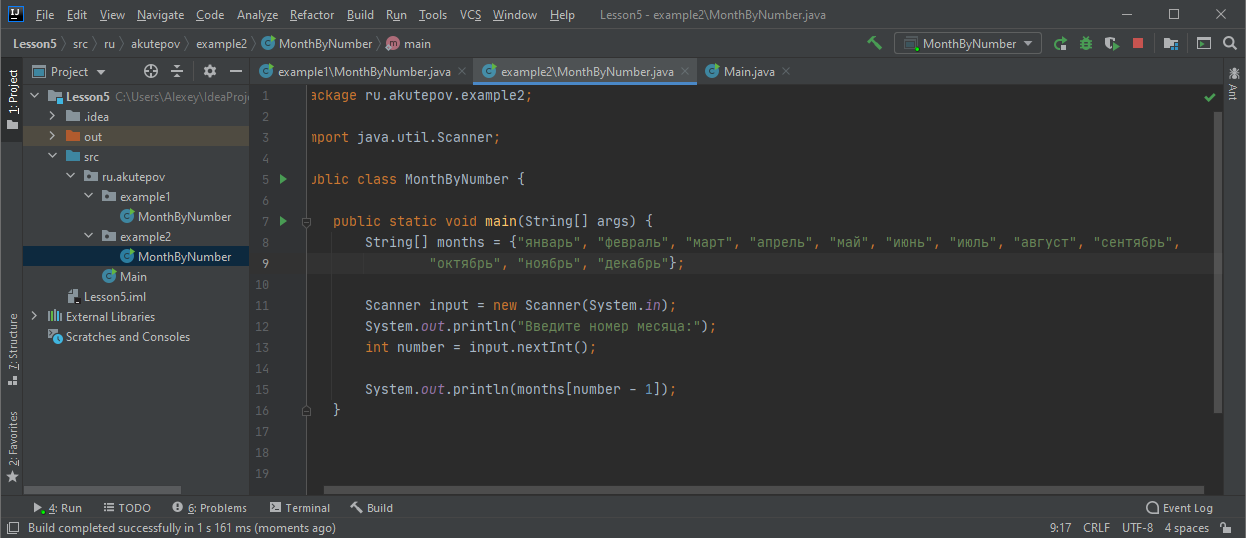The image size is (1246, 538).
Task: Open Project panel gear settings
Action: coord(210,71)
